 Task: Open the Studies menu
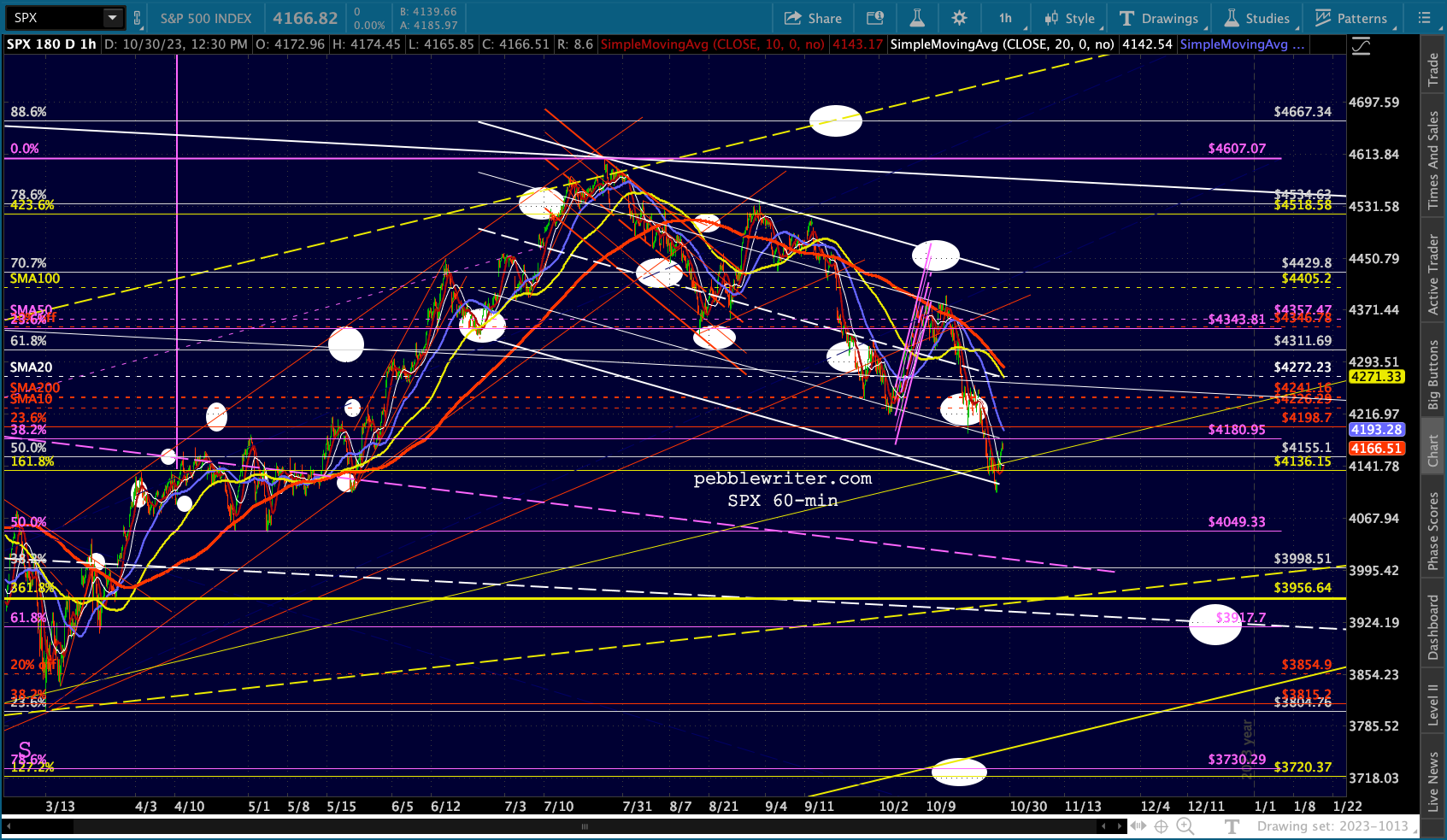[1256, 18]
